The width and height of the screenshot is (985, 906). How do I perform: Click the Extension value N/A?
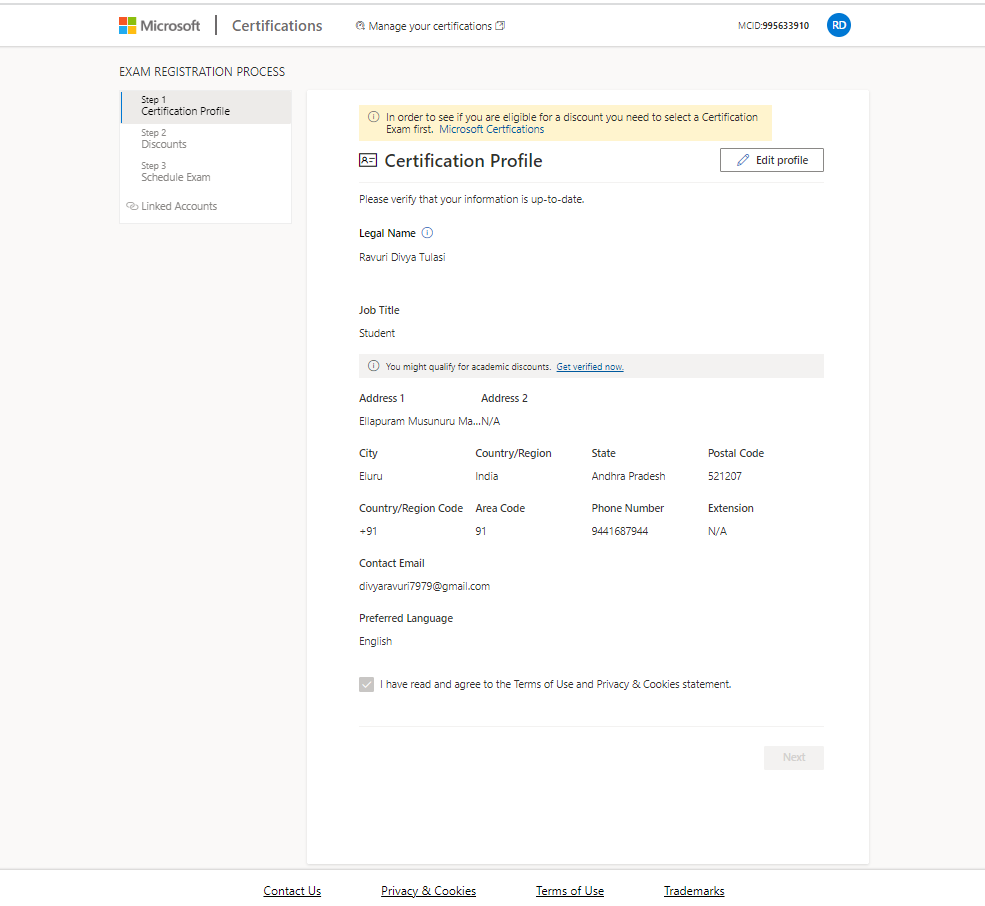pos(717,531)
